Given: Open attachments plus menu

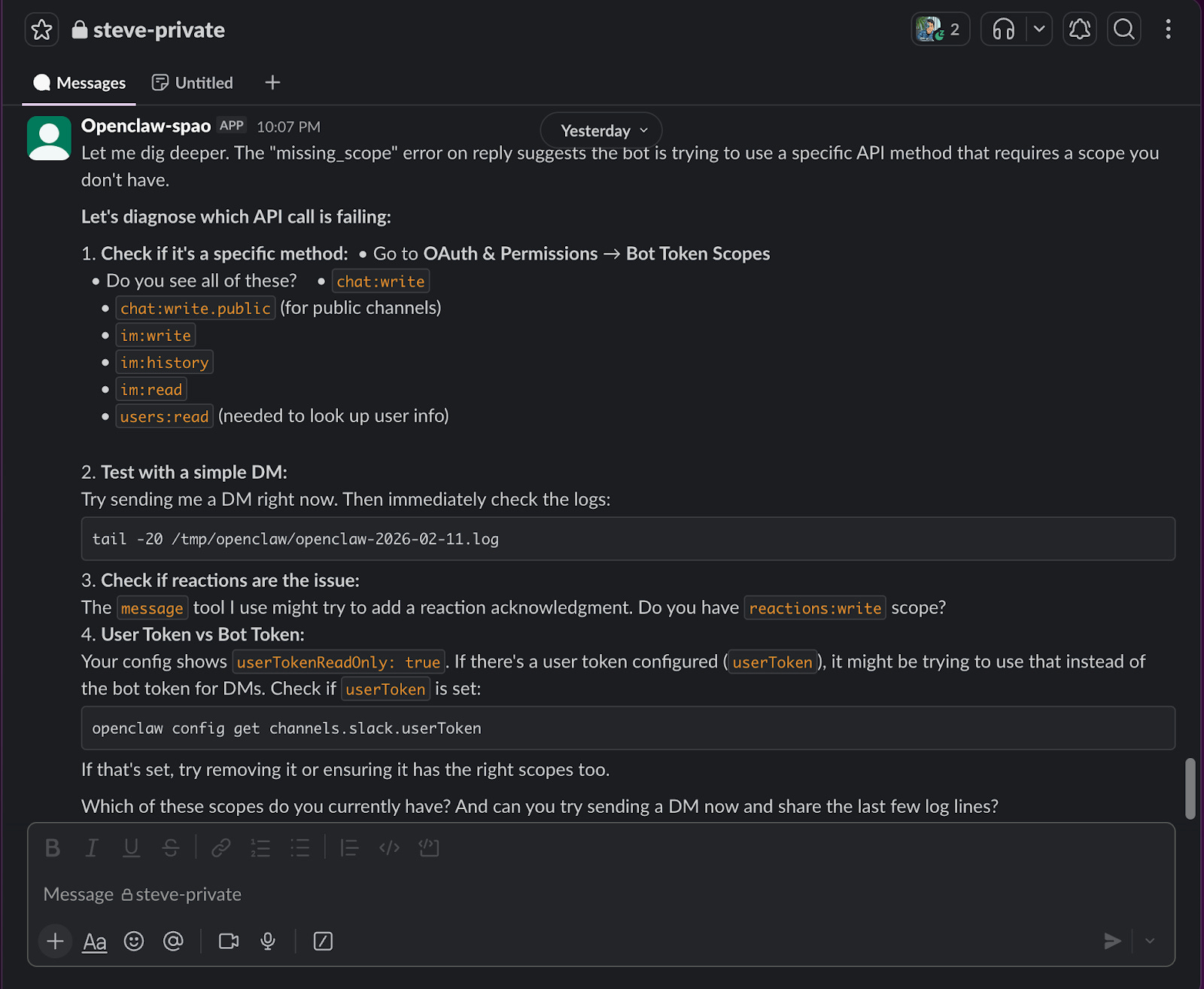Looking at the screenshot, I should (55, 941).
